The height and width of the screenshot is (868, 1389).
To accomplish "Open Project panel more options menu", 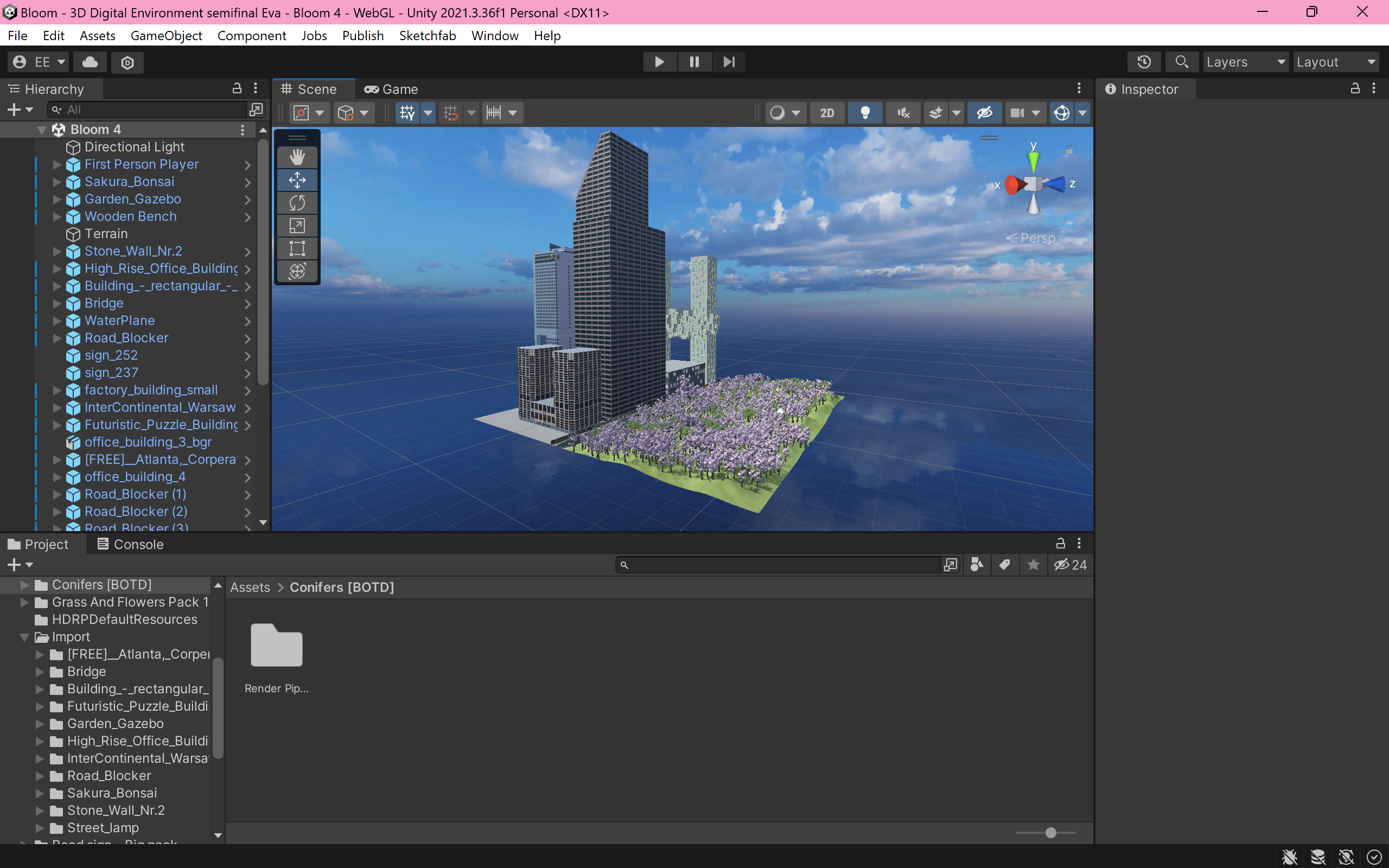I will 1079,543.
